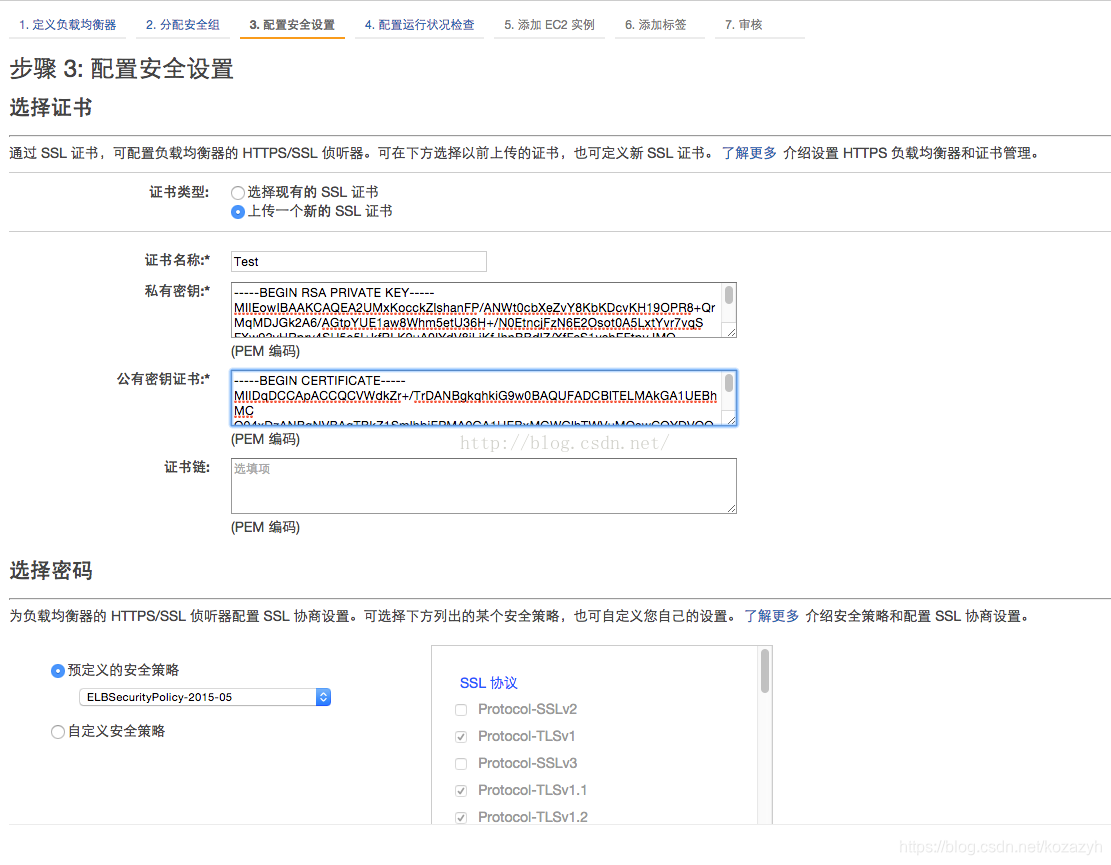
Task: Click the 公有密钥证书 resize handle corner
Action: coord(731,420)
